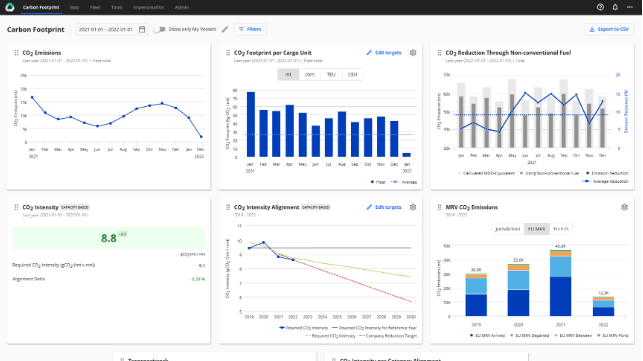
Task: Toggle Attained CO2 Intensity legend entry
Action: [303, 328]
